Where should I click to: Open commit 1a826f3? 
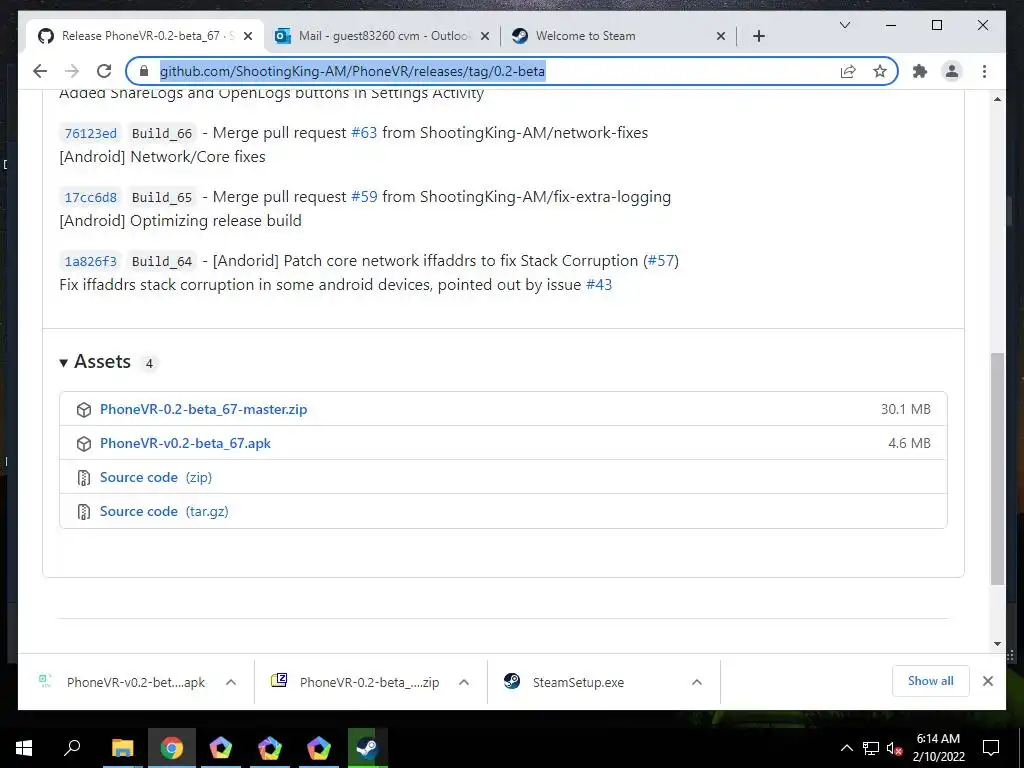[91, 261]
